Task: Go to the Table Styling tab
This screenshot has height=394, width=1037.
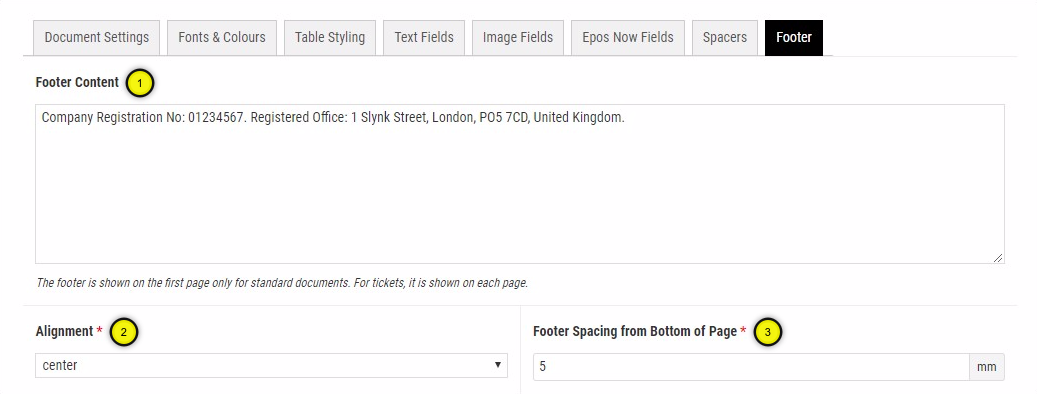Action: (x=330, y=38)
